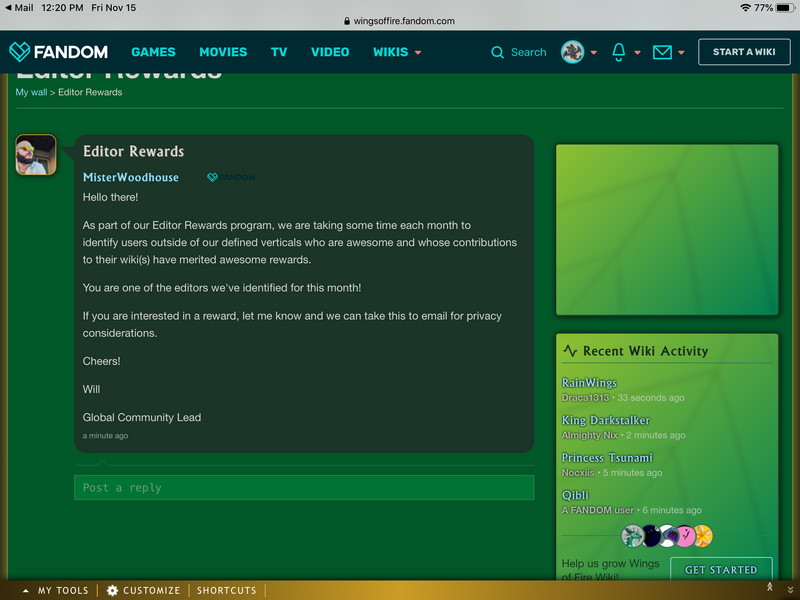Screen dimensions: 800x600
Task: Click the Fandom heart logo
Action: 20,52
